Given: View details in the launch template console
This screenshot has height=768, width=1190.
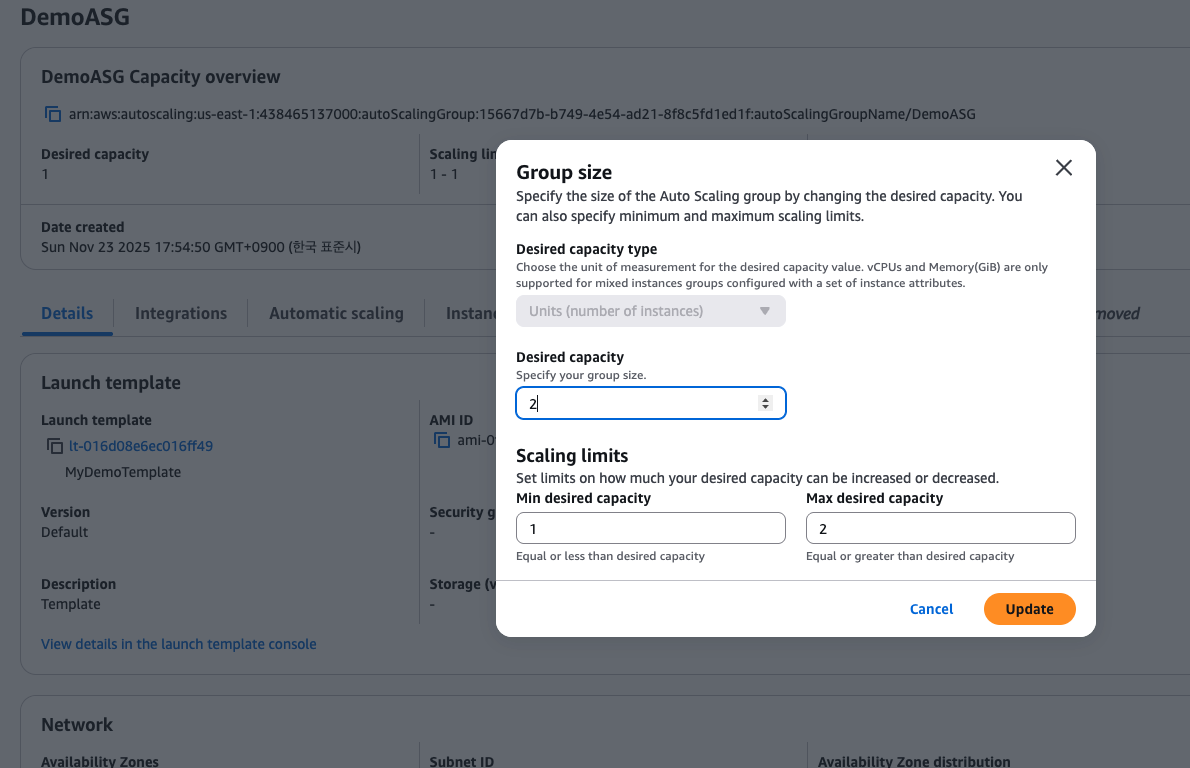Looking at the screenshot, I should point(178,644).
